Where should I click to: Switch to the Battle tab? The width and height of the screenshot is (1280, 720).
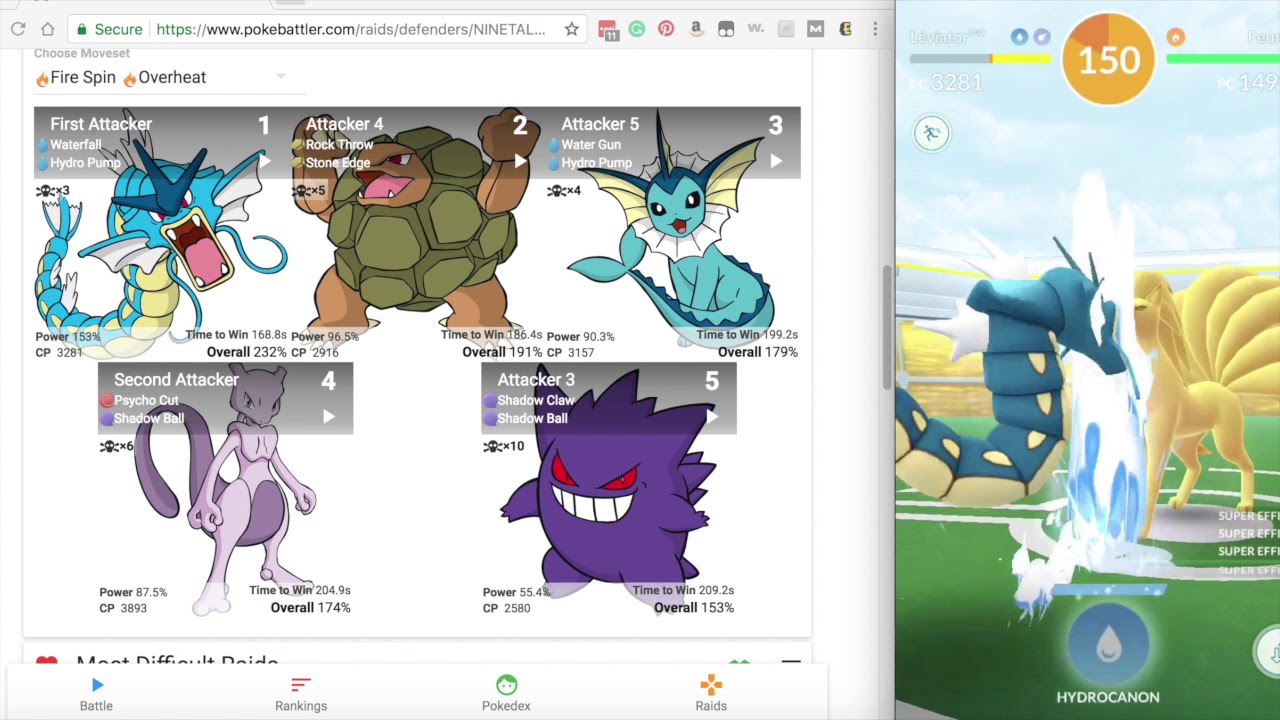point(96,694)
